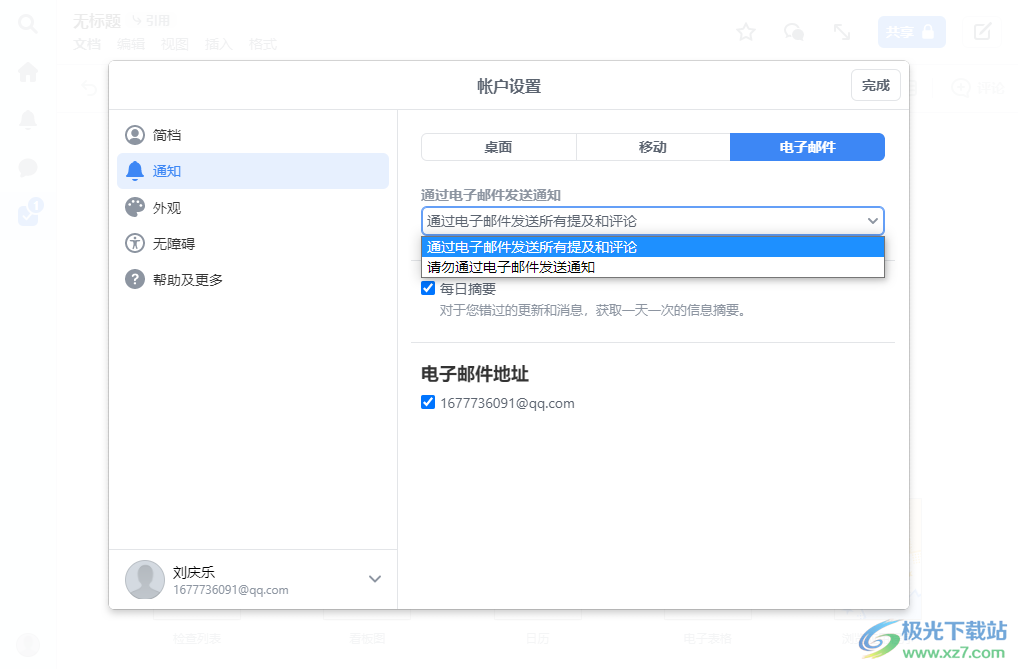Screen dimensions: 1018x669
Task: Click the home icon in the left sidebar
Action: [x=28, y=72]
